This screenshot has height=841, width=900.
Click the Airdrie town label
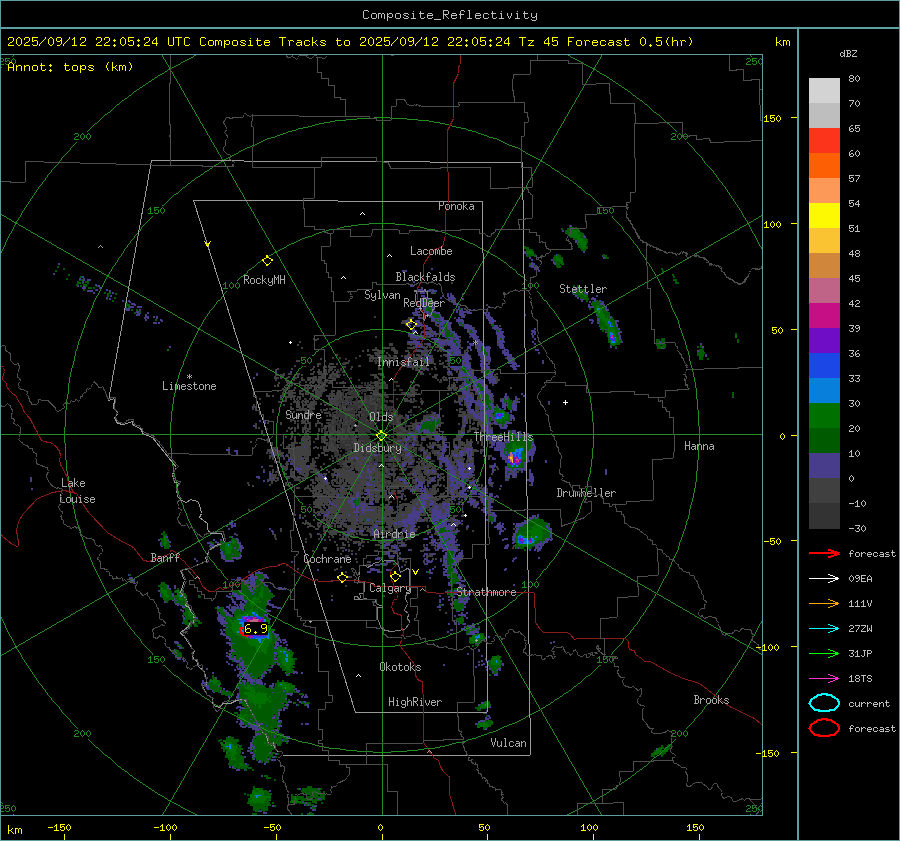[394, 534]
